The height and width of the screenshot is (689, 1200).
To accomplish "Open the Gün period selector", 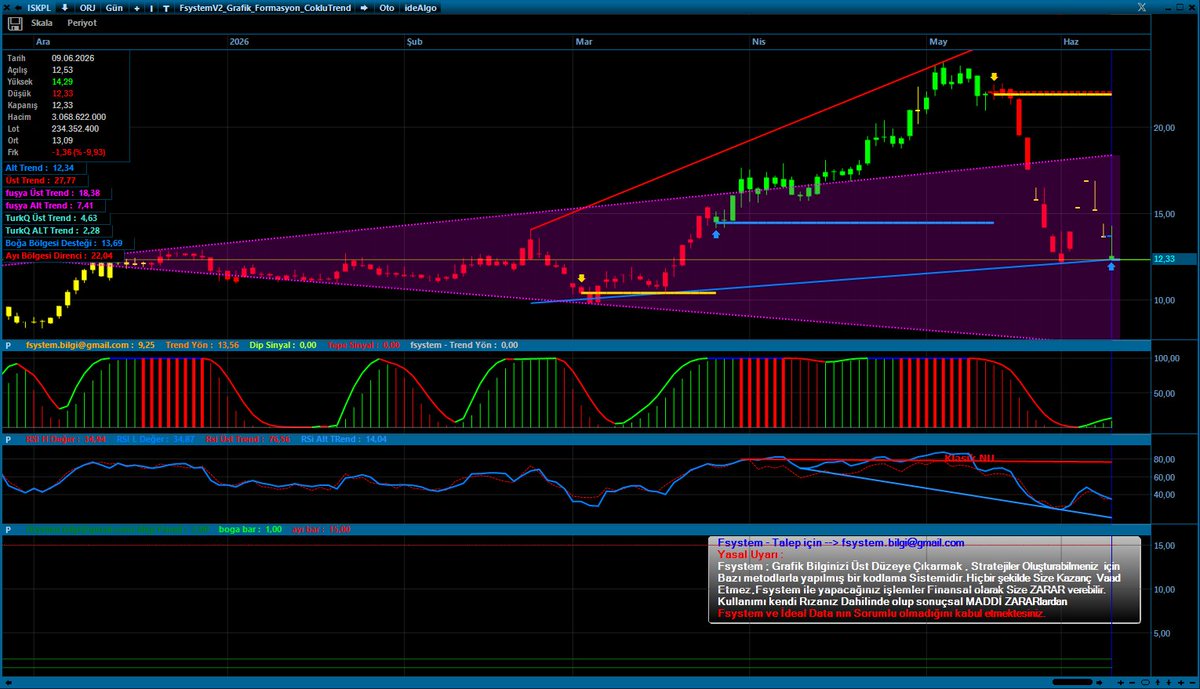I will pyautogui.click(x=114, y=8).
